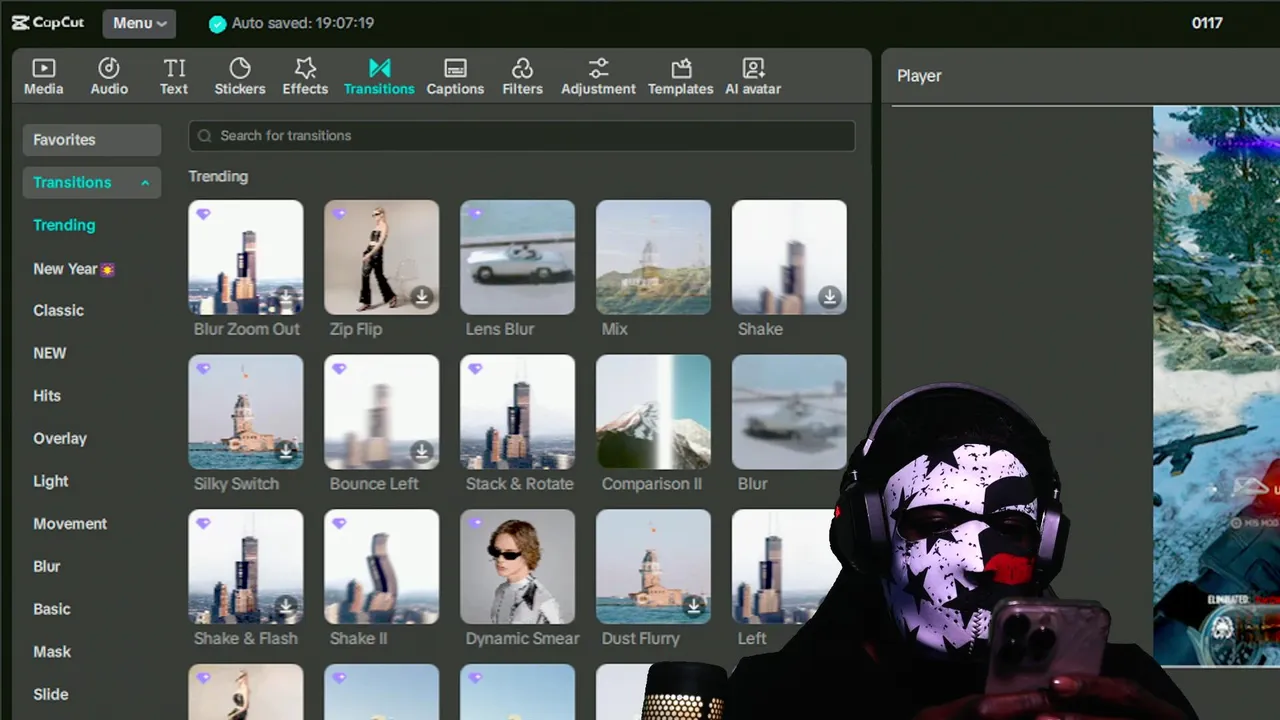Select the Classic category
Image resolution: width=1280 pixels, height=720 pixels.
click(x=58, y=310)
